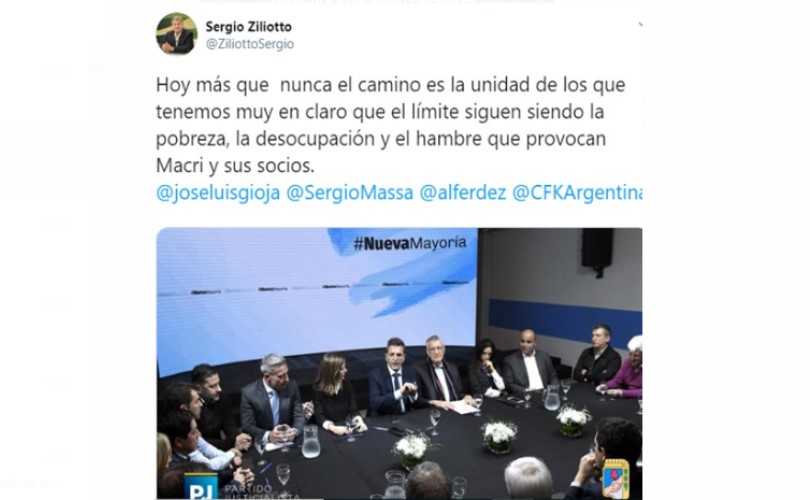Select the tweet text starting with Hoy más que
This screenshot has height=500, width=810.
click(391, 125)
